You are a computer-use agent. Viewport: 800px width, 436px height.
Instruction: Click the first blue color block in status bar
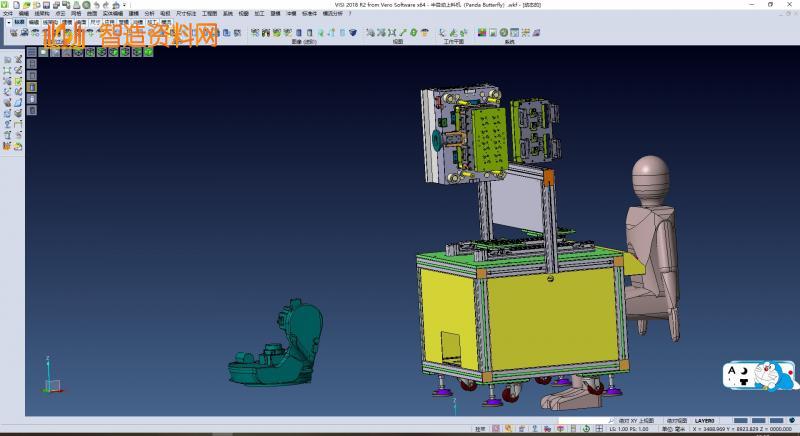(741, 421)
